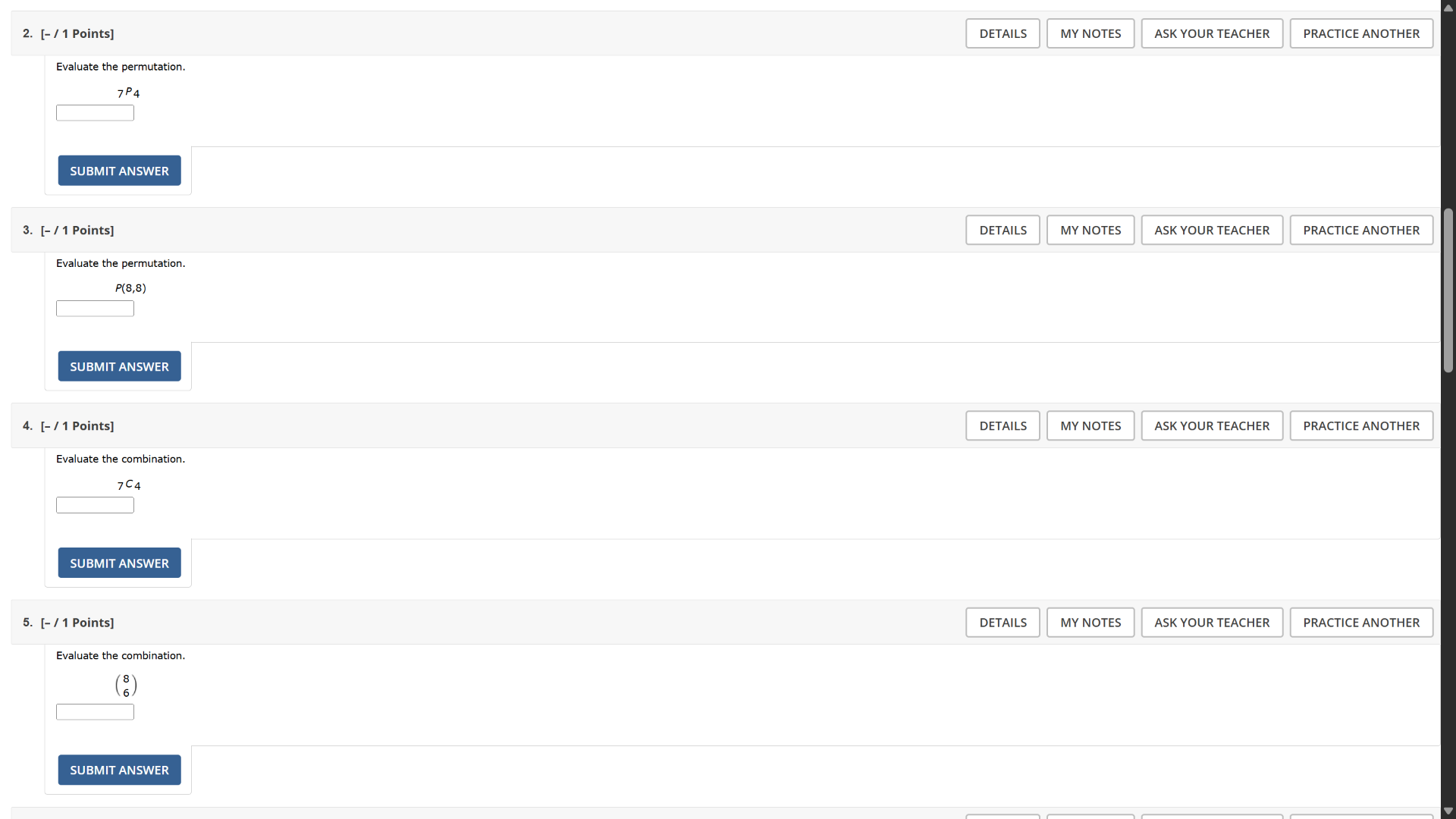This screenshot has width=1456, height=819.
Task: Click the scroll down arrow on scrollbar
Action: 1448,811
